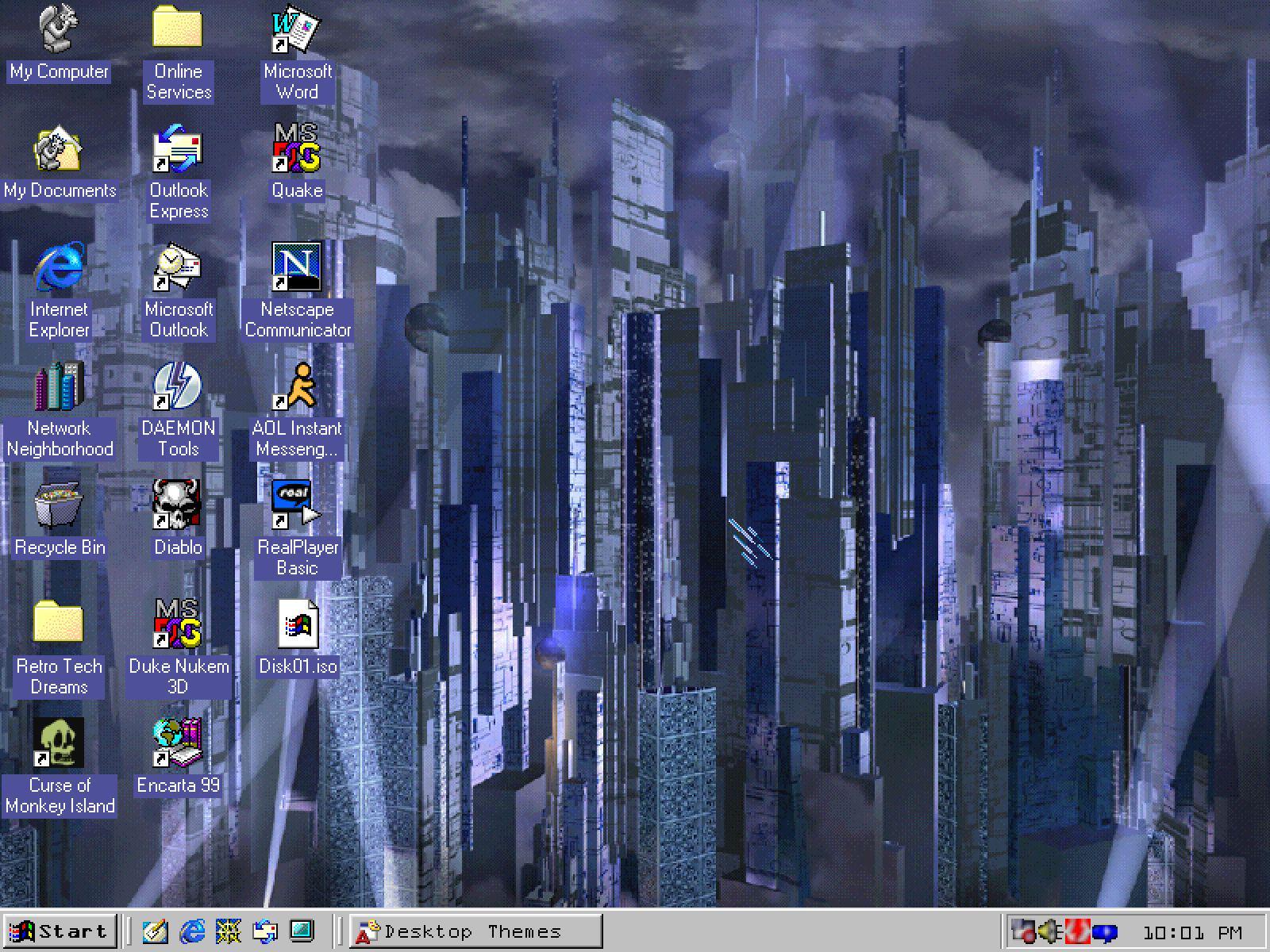Click the notepad-and-pencil Quick Launch icon
This screenshot has height=952, width=1270.
155,931
